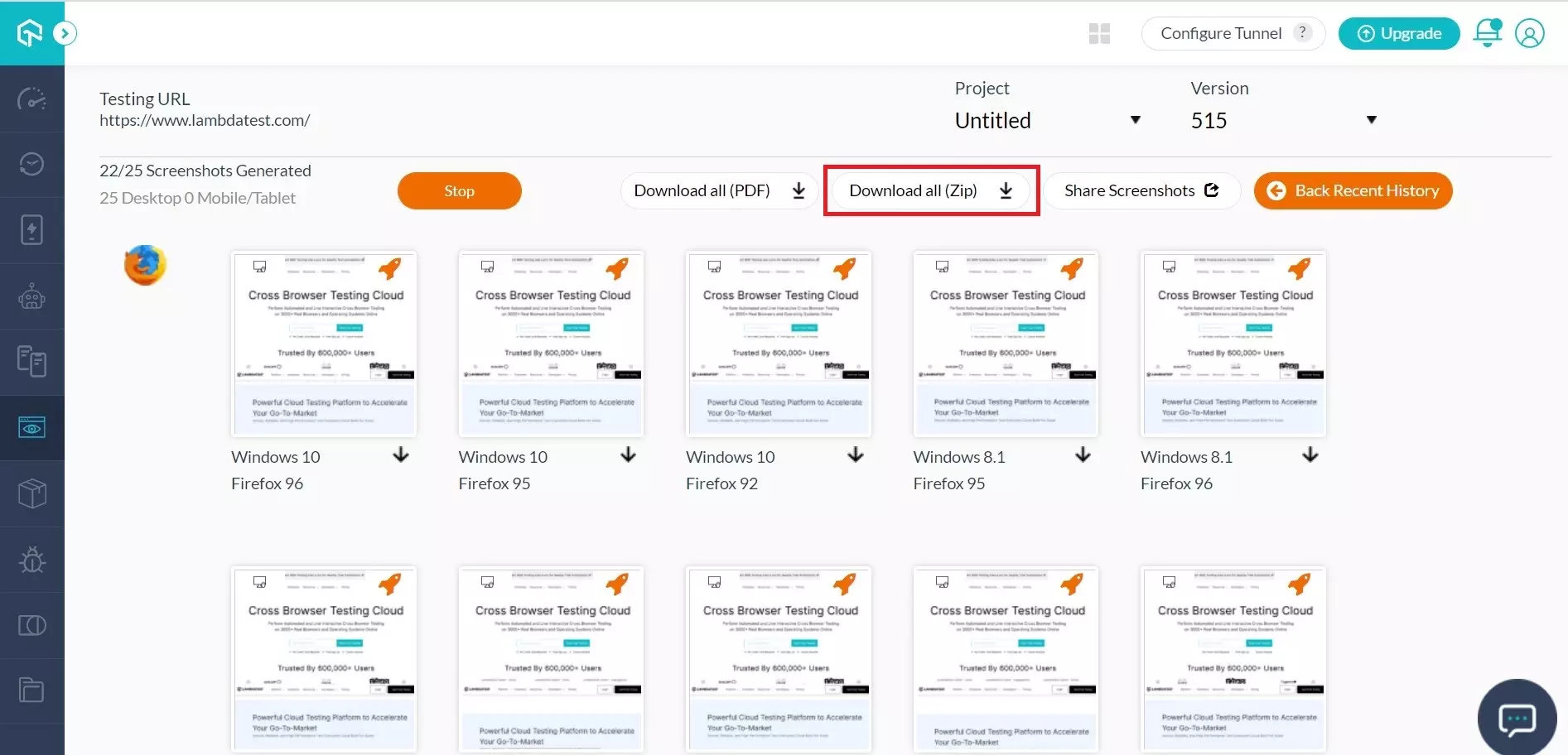This screenshot has height=755, width=1568.
Task: Open the Project dropdown showing Untitled
Action: pyautogui.click(x=1047, y=121)
